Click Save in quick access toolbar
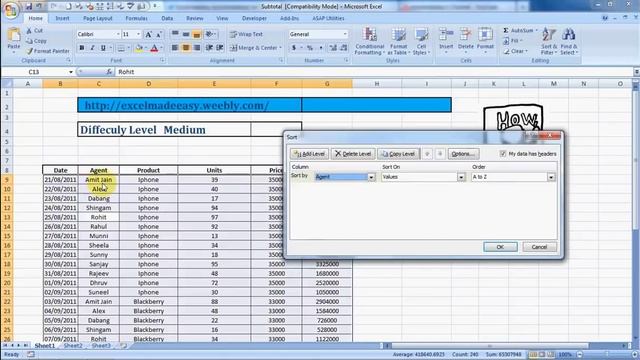This screenshot has width=640, height=360. [29, 7]
